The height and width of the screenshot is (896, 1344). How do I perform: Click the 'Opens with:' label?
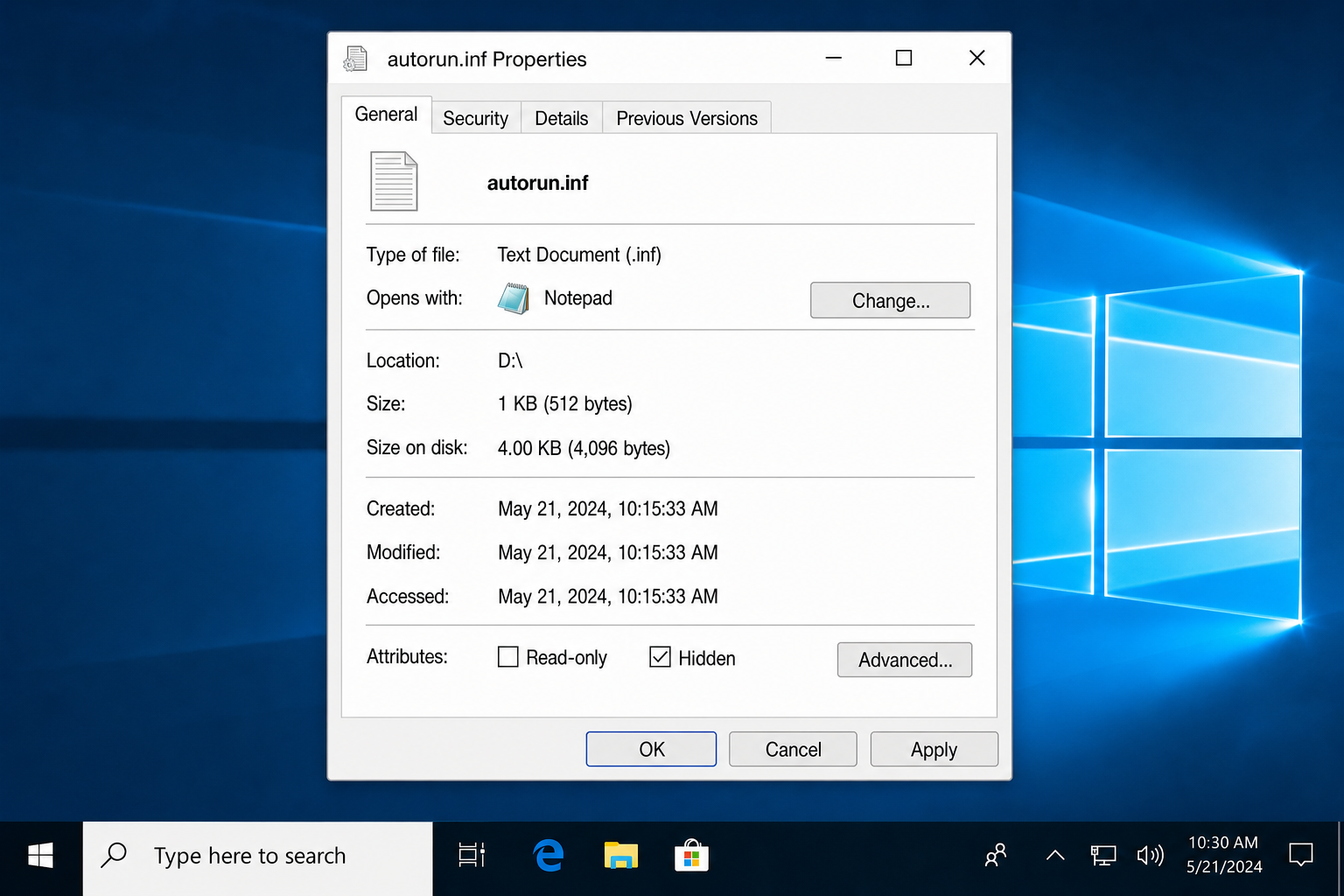(x=414, y=297)
